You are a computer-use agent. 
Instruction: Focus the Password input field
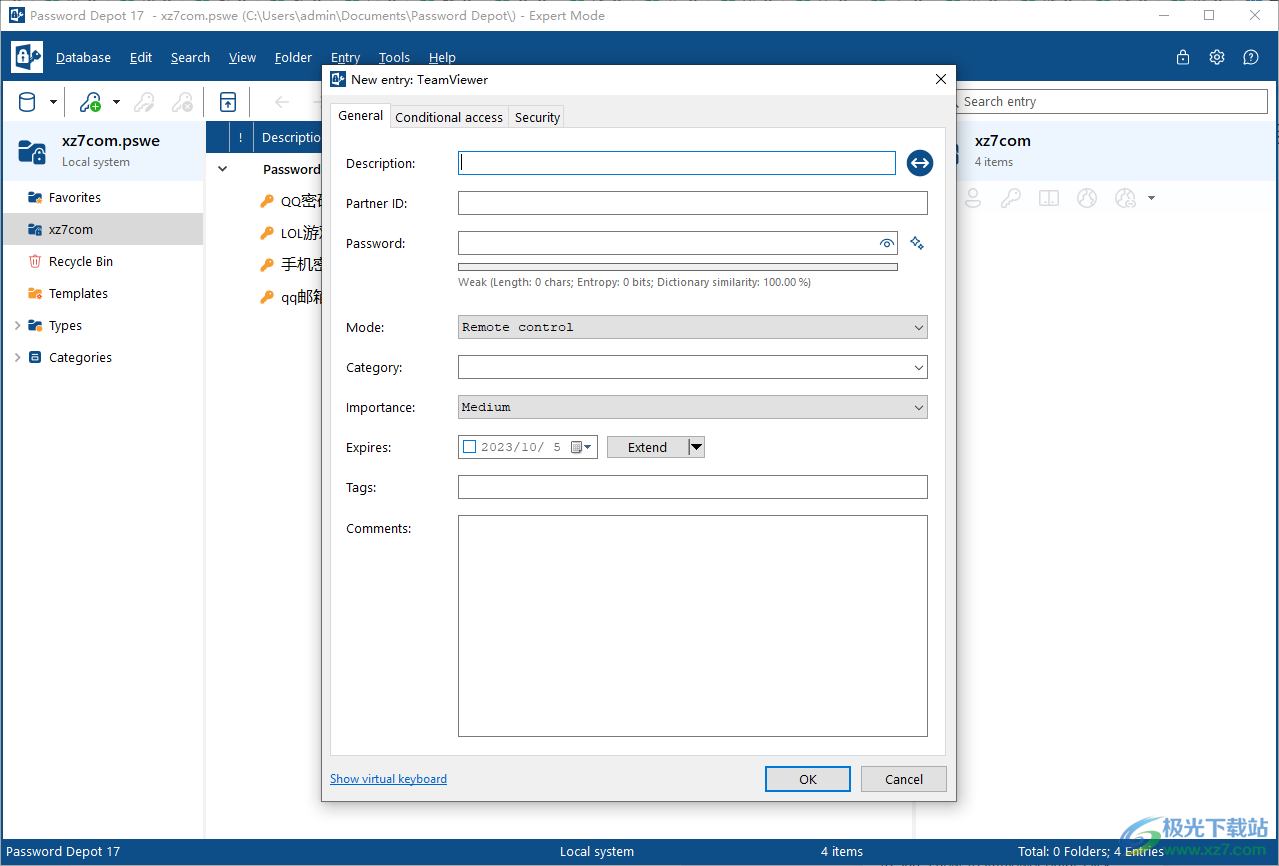point(666,243)
